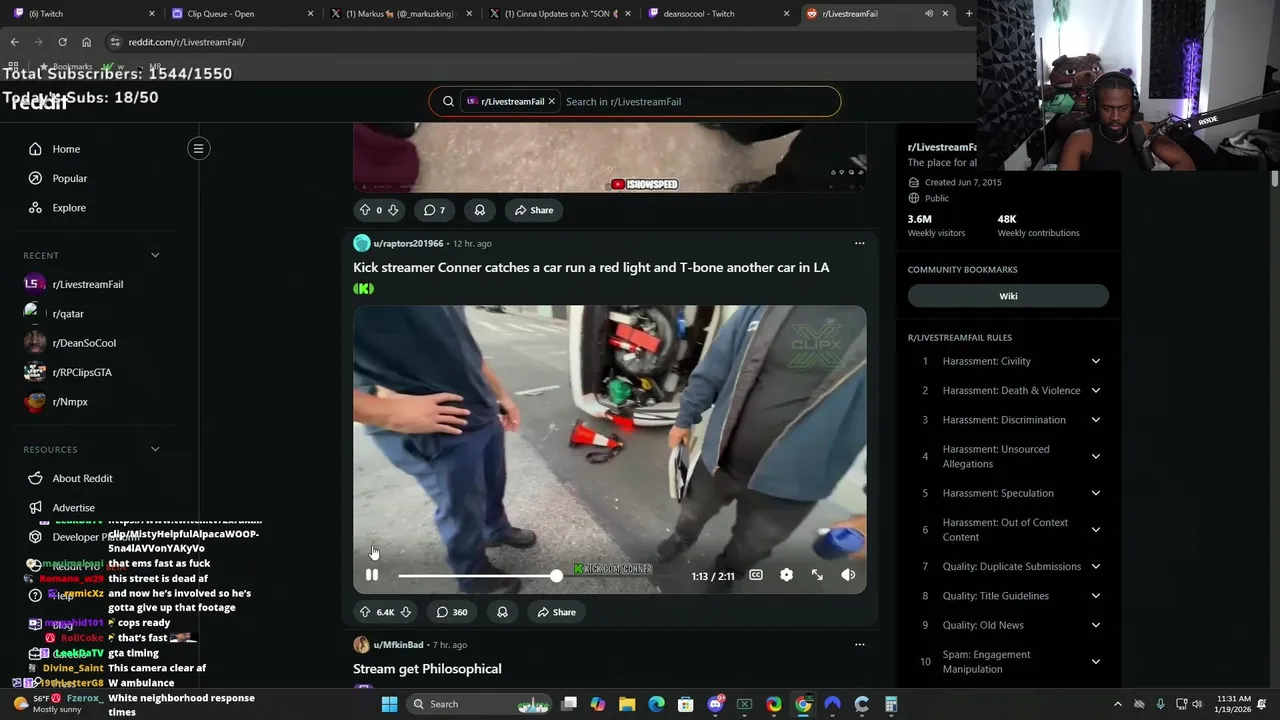This screenshot has height=720, width=1280.
Task: Remove r/LivestreamFail search filter chip
Action: [551, 101]
